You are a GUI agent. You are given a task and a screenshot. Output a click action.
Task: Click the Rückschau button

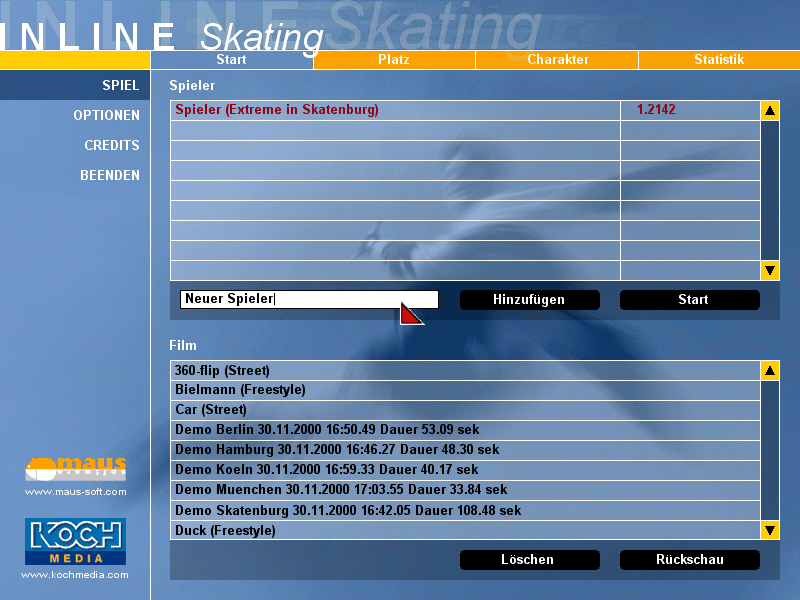[689, 560]
